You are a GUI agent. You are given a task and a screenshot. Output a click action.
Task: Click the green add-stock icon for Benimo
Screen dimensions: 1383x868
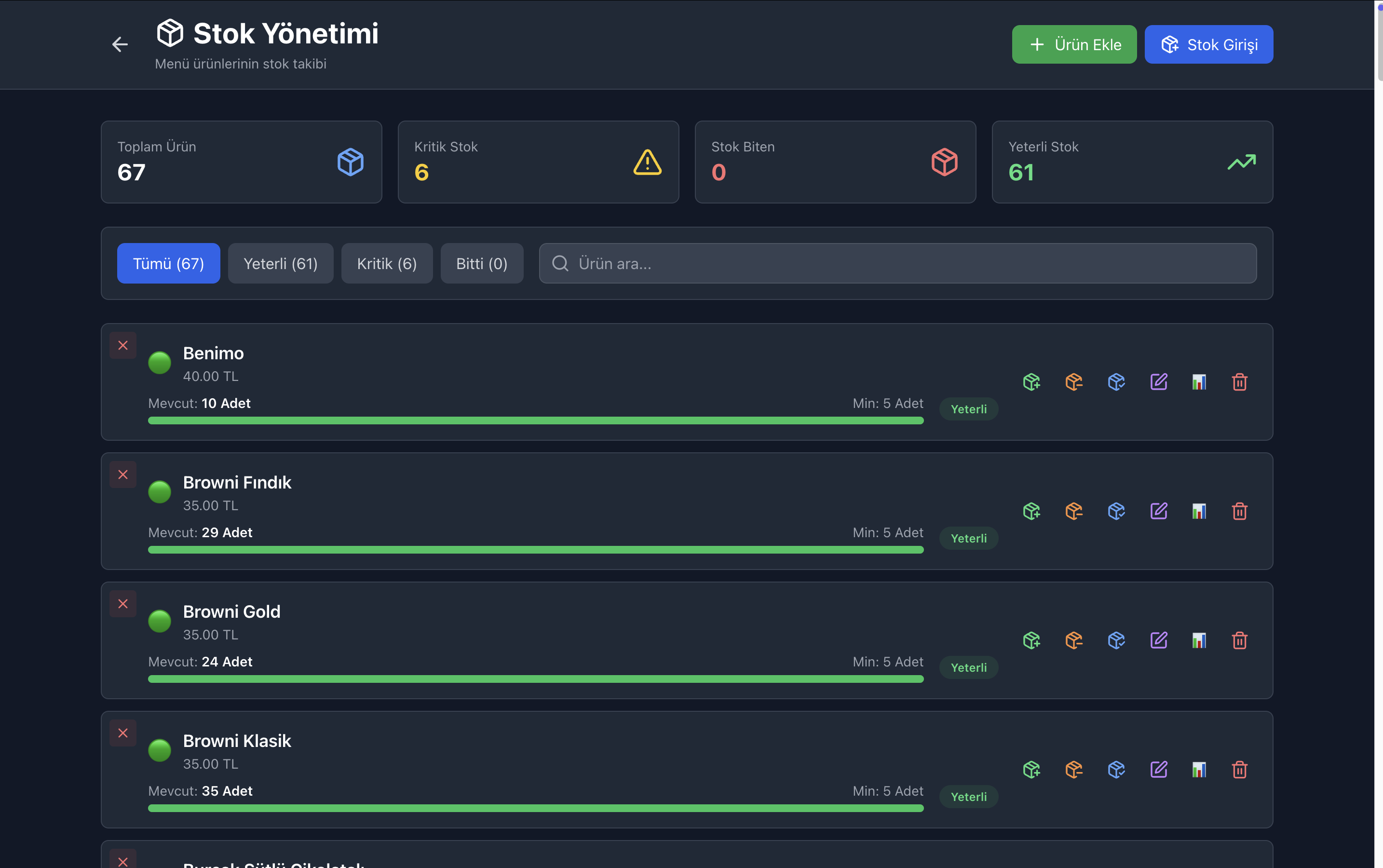1031,382
